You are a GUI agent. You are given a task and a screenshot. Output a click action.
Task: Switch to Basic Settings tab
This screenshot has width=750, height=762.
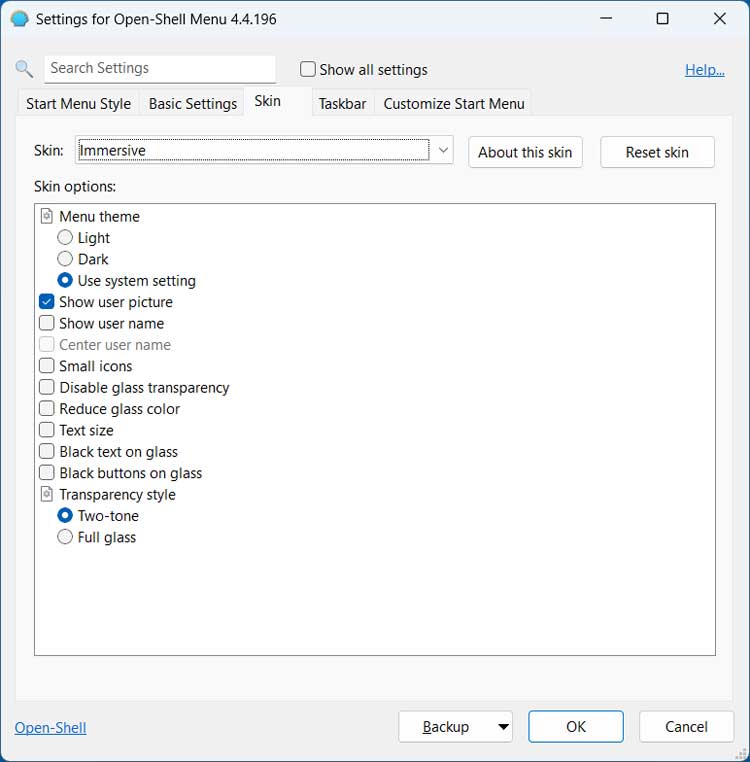[x=192, y=104]
